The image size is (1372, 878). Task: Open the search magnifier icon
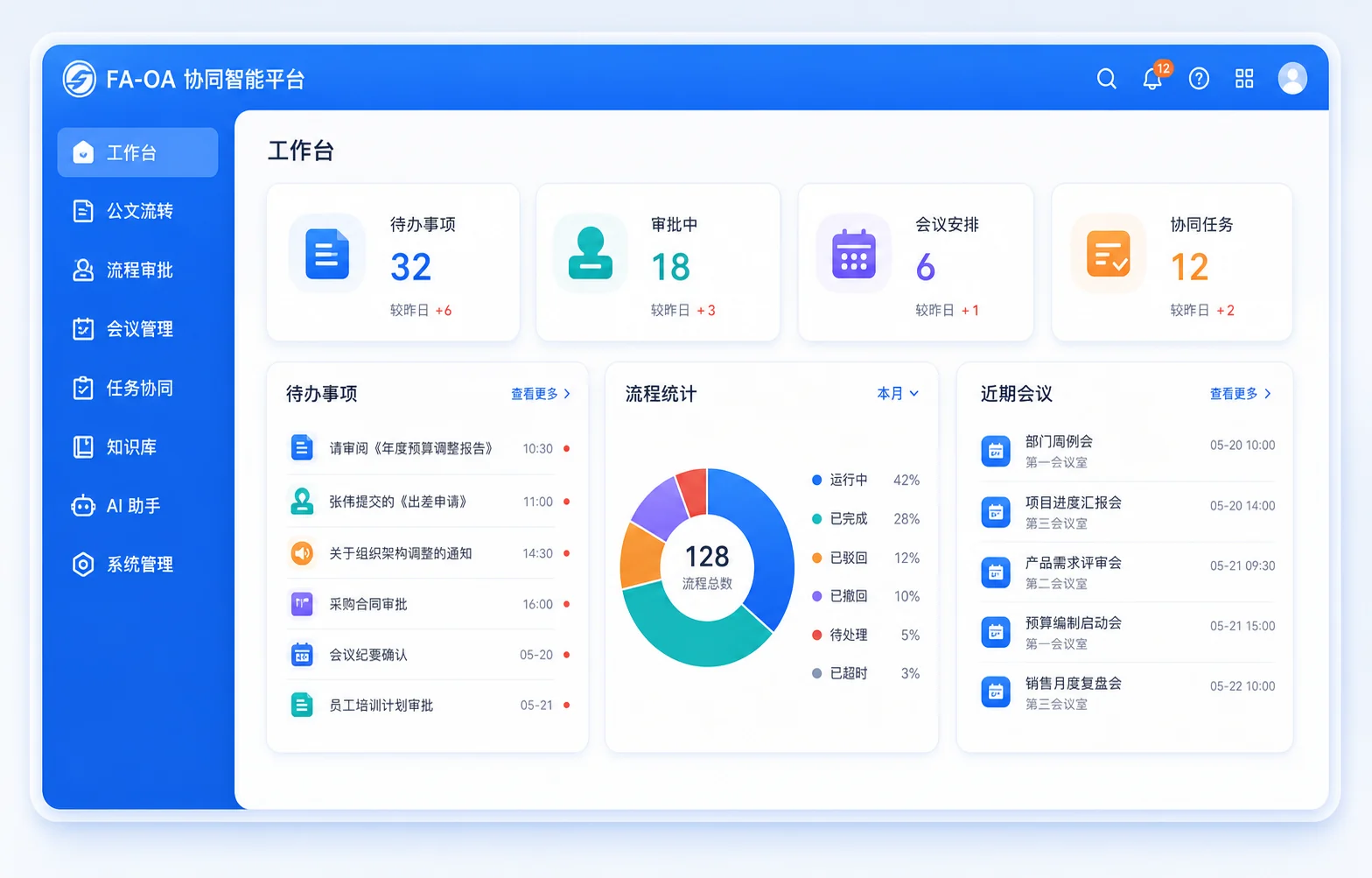point(1107,79)
